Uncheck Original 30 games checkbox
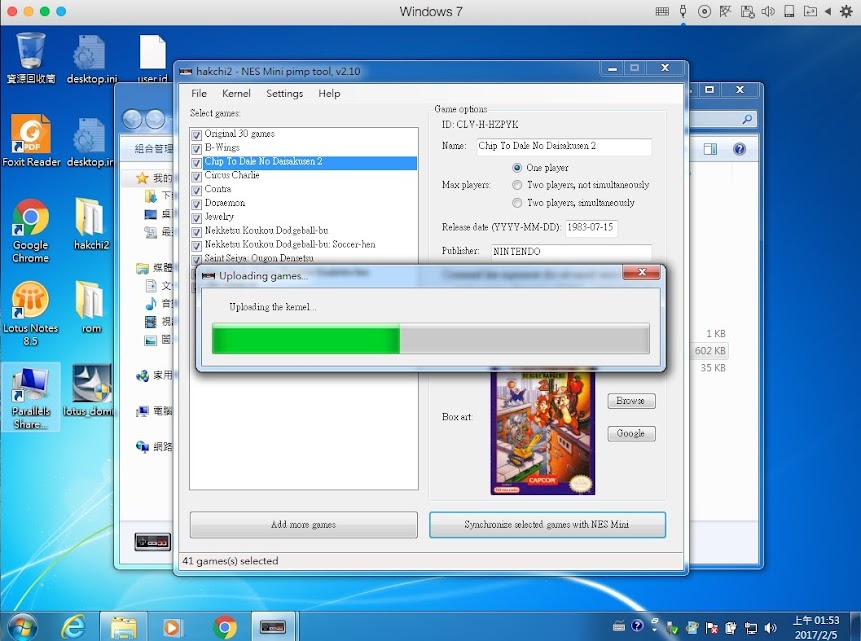The image size is (861, 641). point(196,135)
